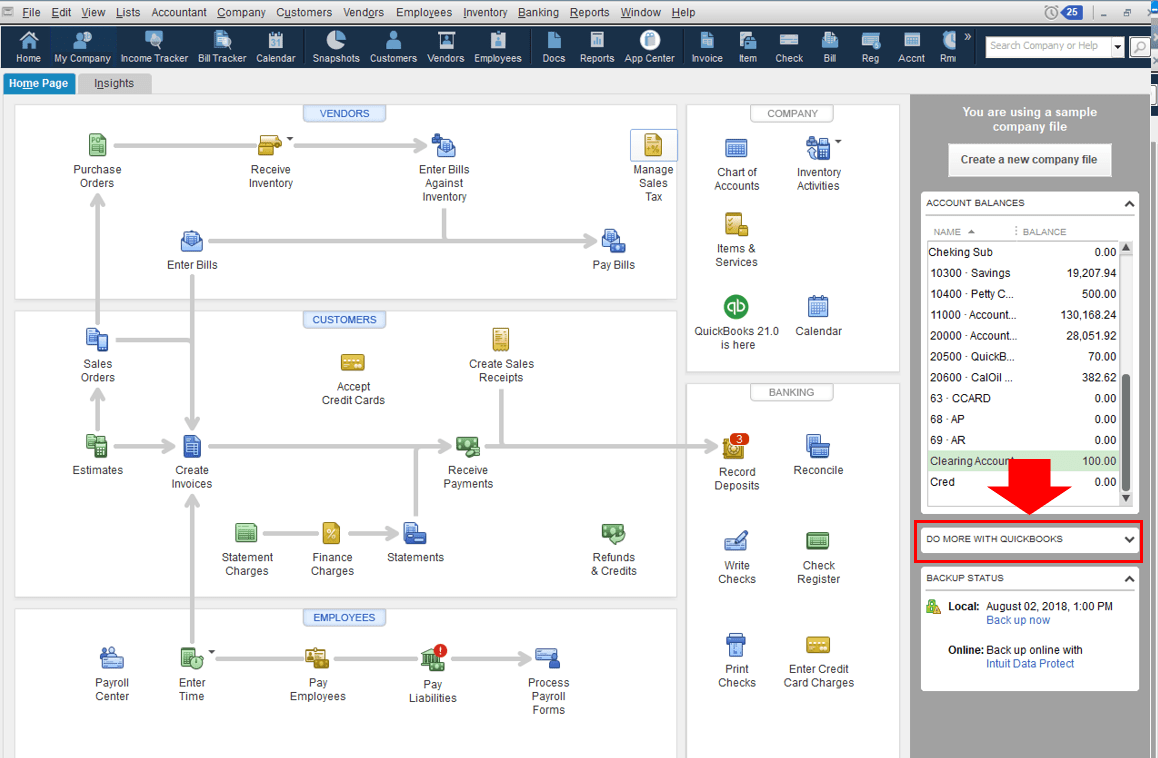The height and width of the screenshot is (758, 1158).
Task: Open Intuit Data Protect link
Action: click(1029, 664)
